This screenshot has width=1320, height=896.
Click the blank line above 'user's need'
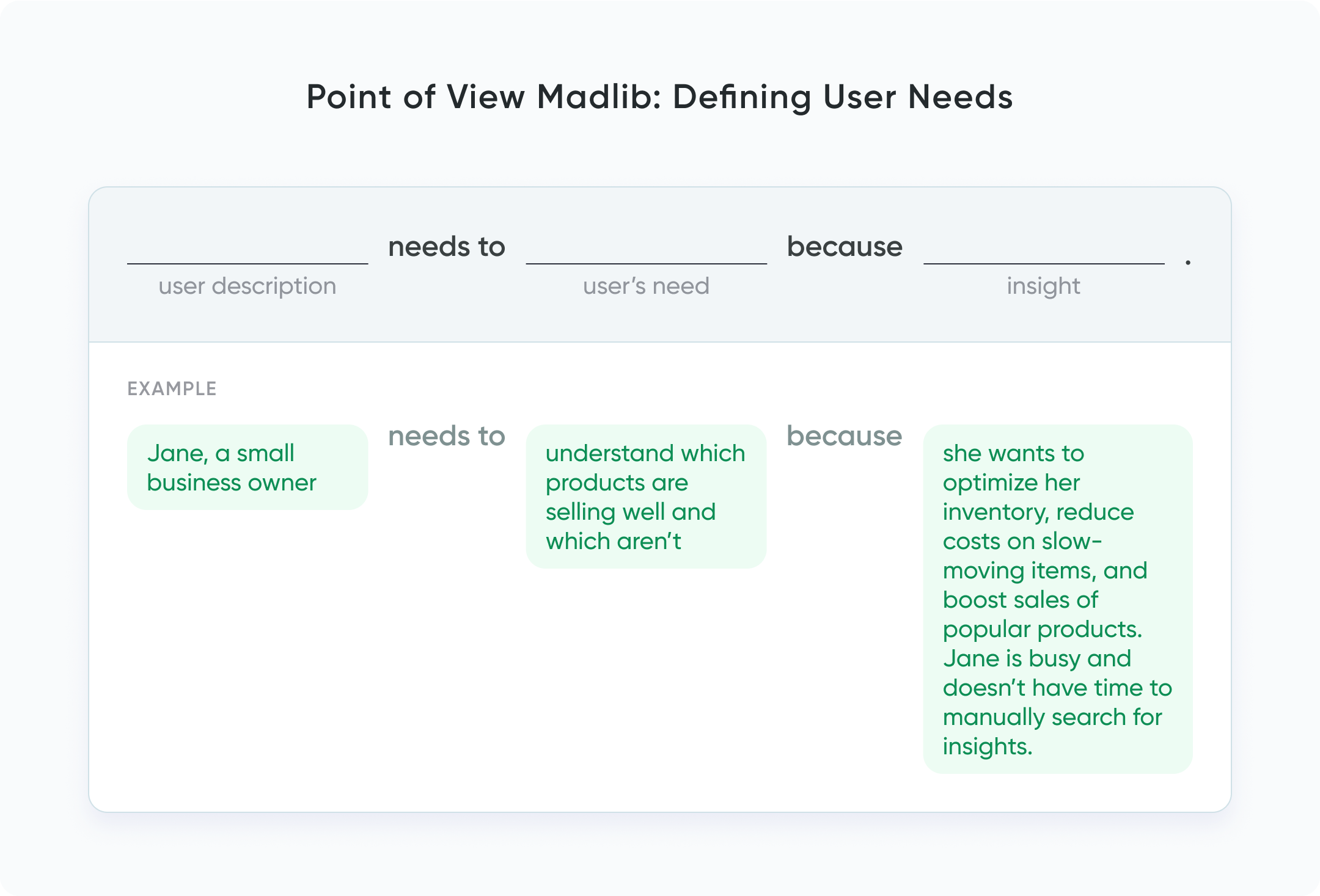pyautogui.click(x=646, y=263)
